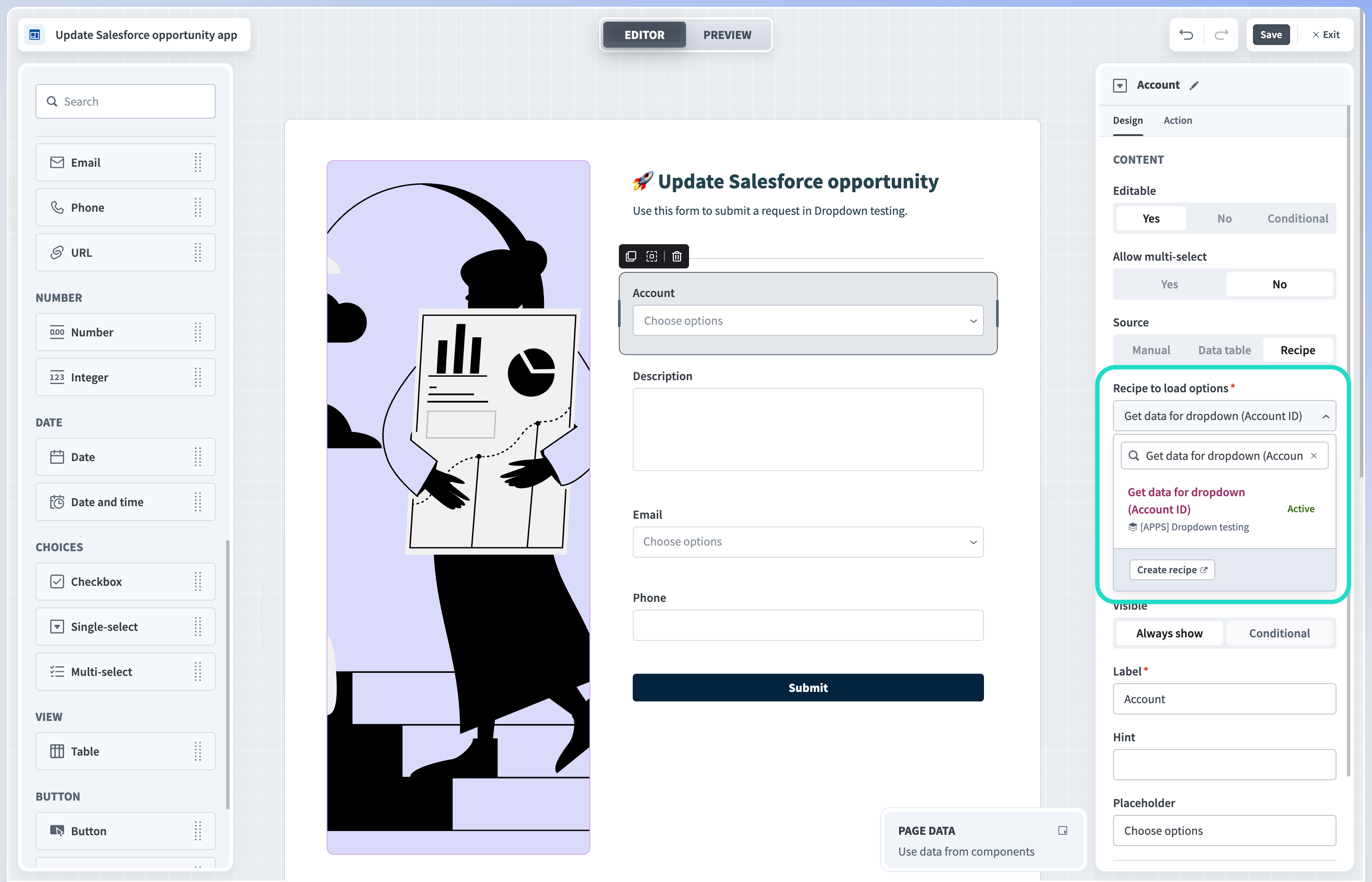1372x882 pixels.
Task: Click the select-parent icon in component toolbar
Action: click(652, 256)
